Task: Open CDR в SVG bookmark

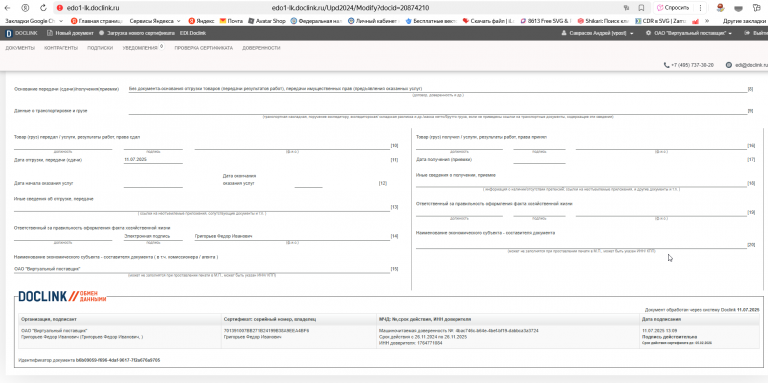Action: coord(661,21)
